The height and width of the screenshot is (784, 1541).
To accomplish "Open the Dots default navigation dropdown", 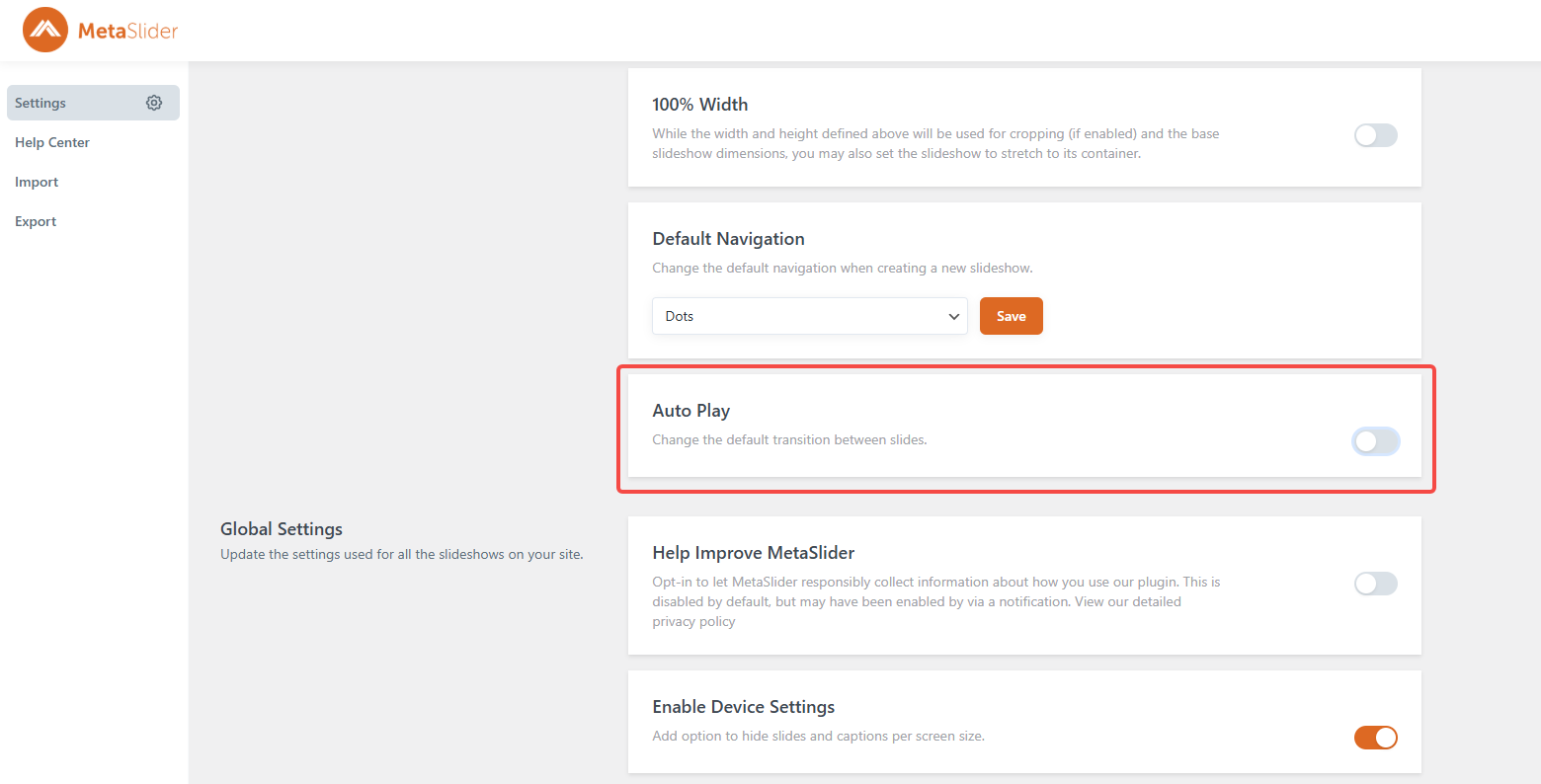I will pyautogui.click(x=800, y=316).
